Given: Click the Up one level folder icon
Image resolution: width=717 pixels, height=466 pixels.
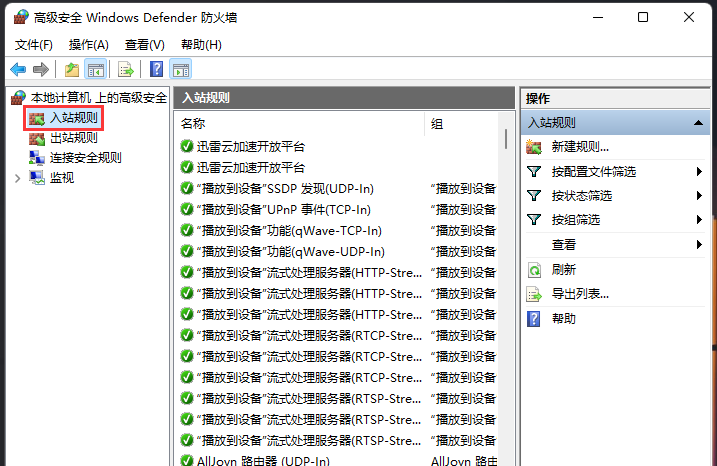Looking at the screenshot, I should [71, 69].
